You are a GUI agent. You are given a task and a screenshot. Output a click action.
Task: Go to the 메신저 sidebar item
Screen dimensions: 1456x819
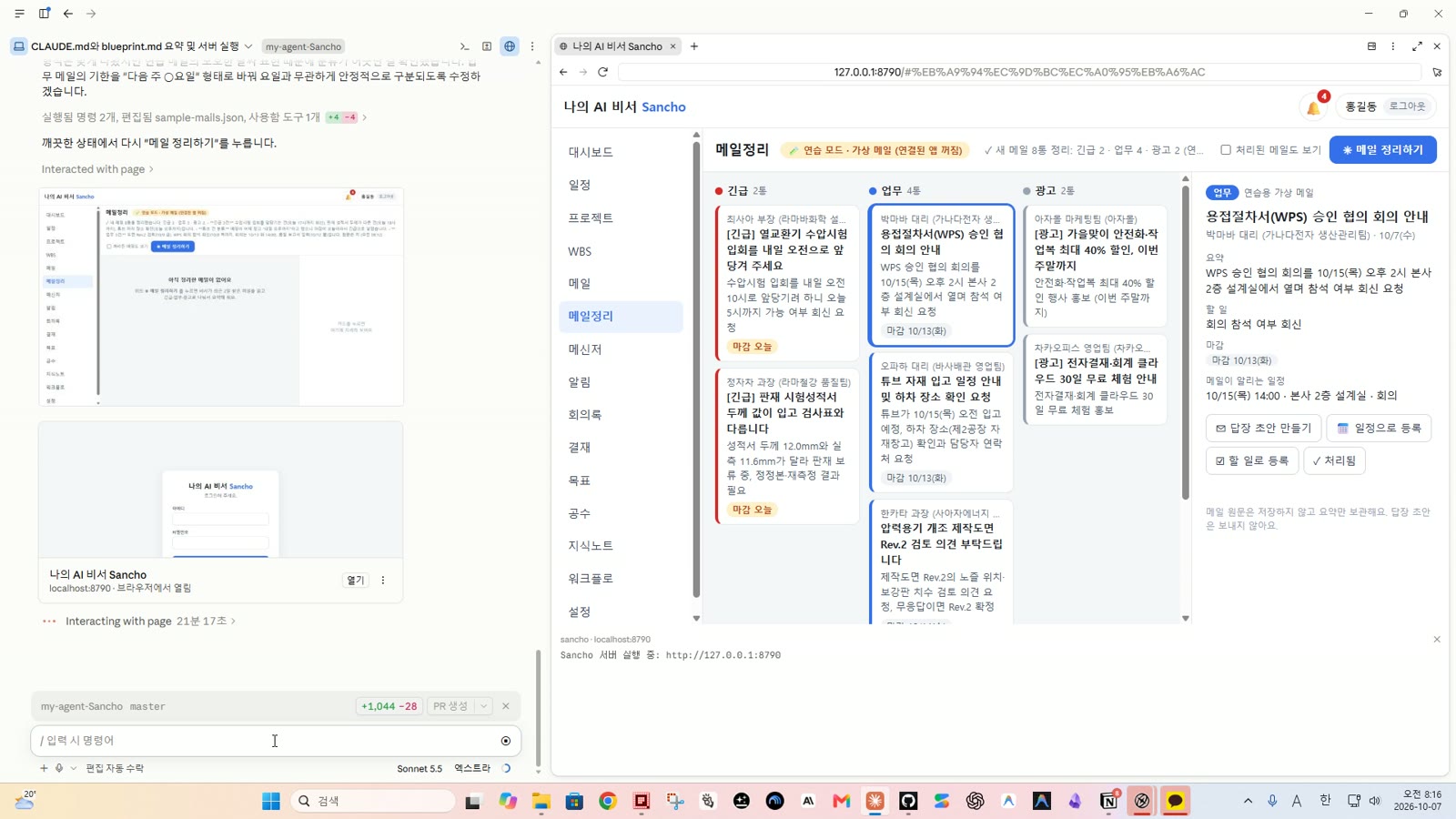[x=621, y=349]
